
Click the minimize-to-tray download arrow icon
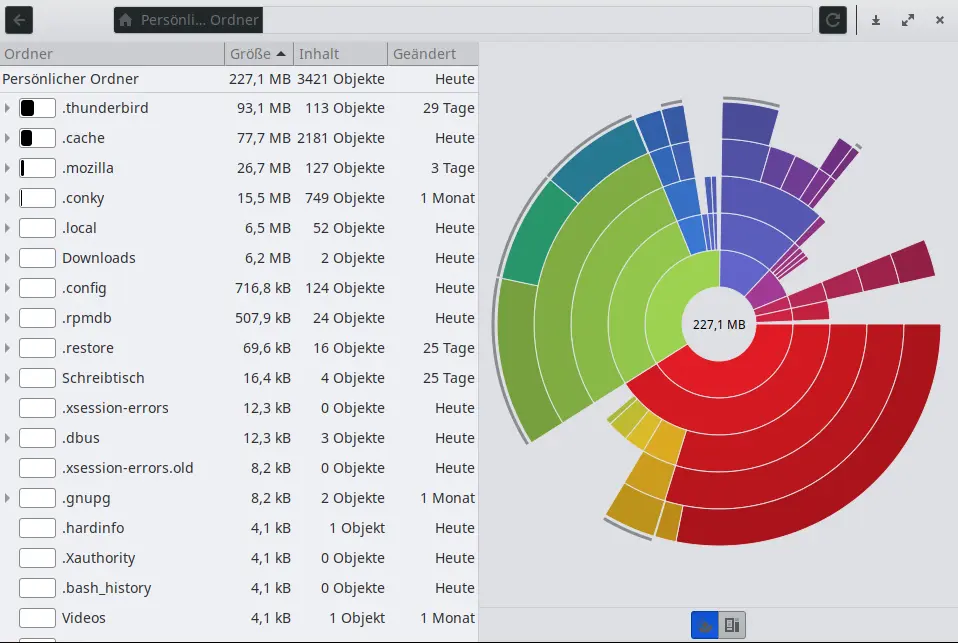[x=876, y=20]
